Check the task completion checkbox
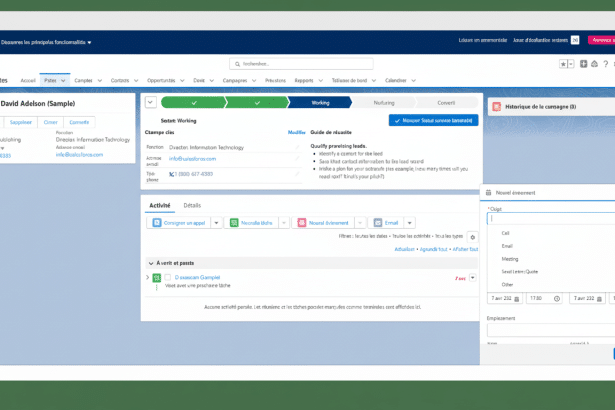The height and width of the screenshot is (410, 615). click(168, 277)
